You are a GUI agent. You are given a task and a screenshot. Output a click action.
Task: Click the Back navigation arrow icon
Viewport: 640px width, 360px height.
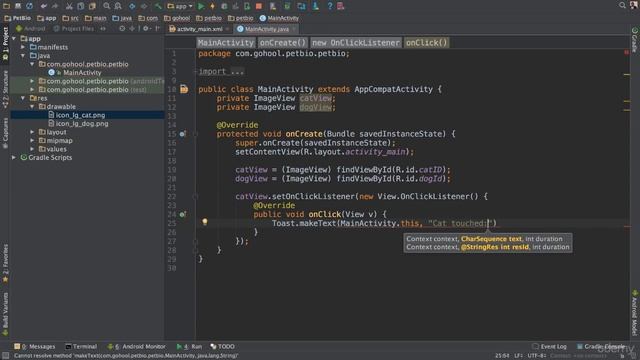132,6
